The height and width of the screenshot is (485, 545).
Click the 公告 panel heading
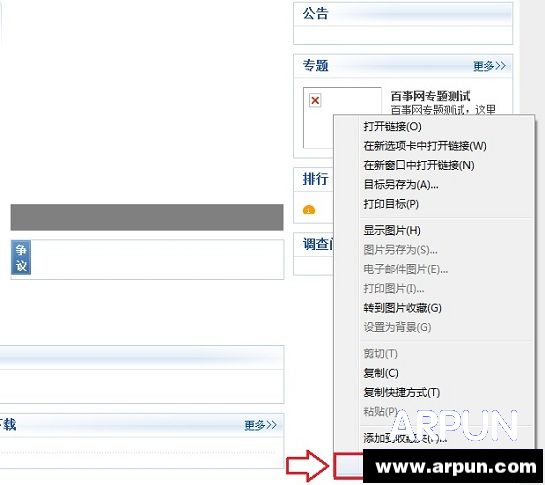point(316,14)
